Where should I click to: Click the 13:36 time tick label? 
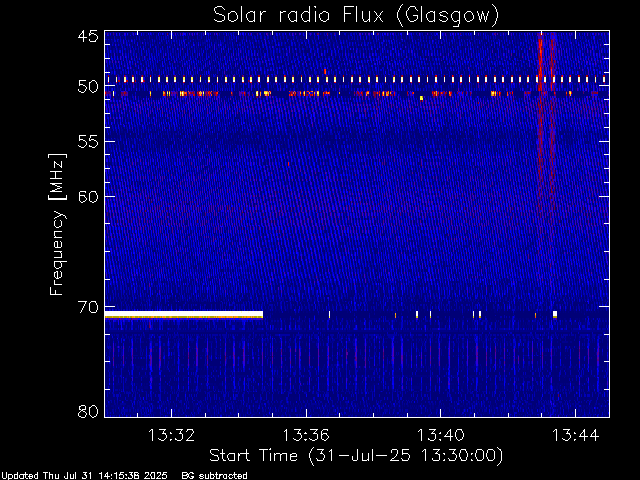[306, 436]
